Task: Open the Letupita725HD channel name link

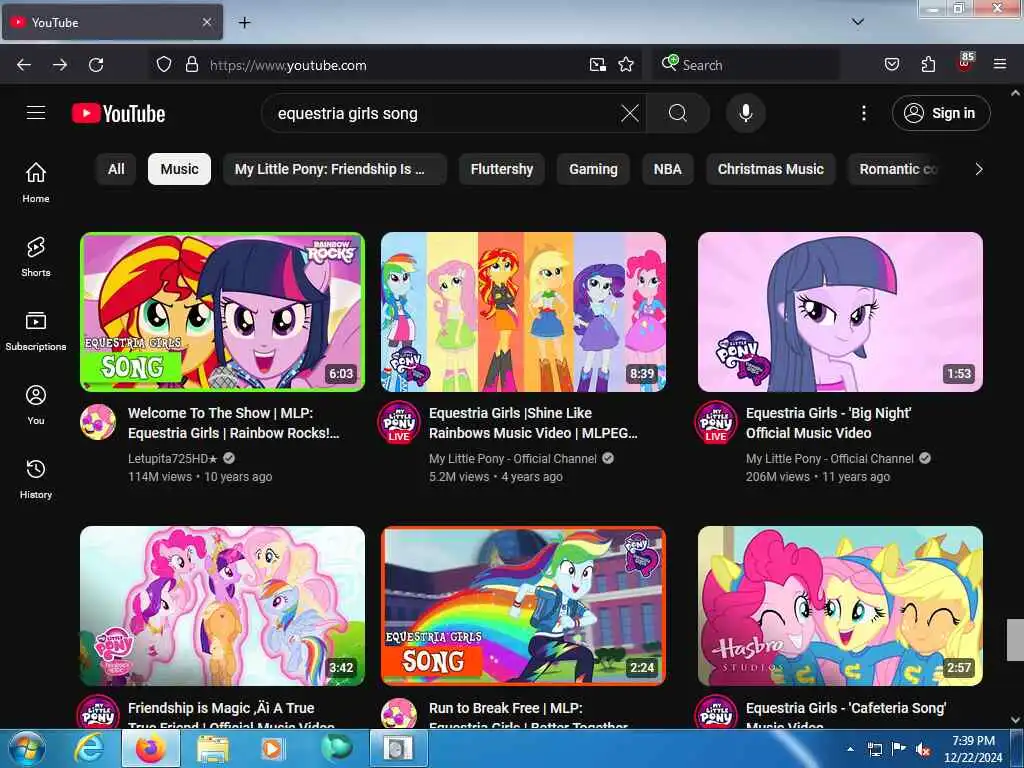Action: point(172,458)
